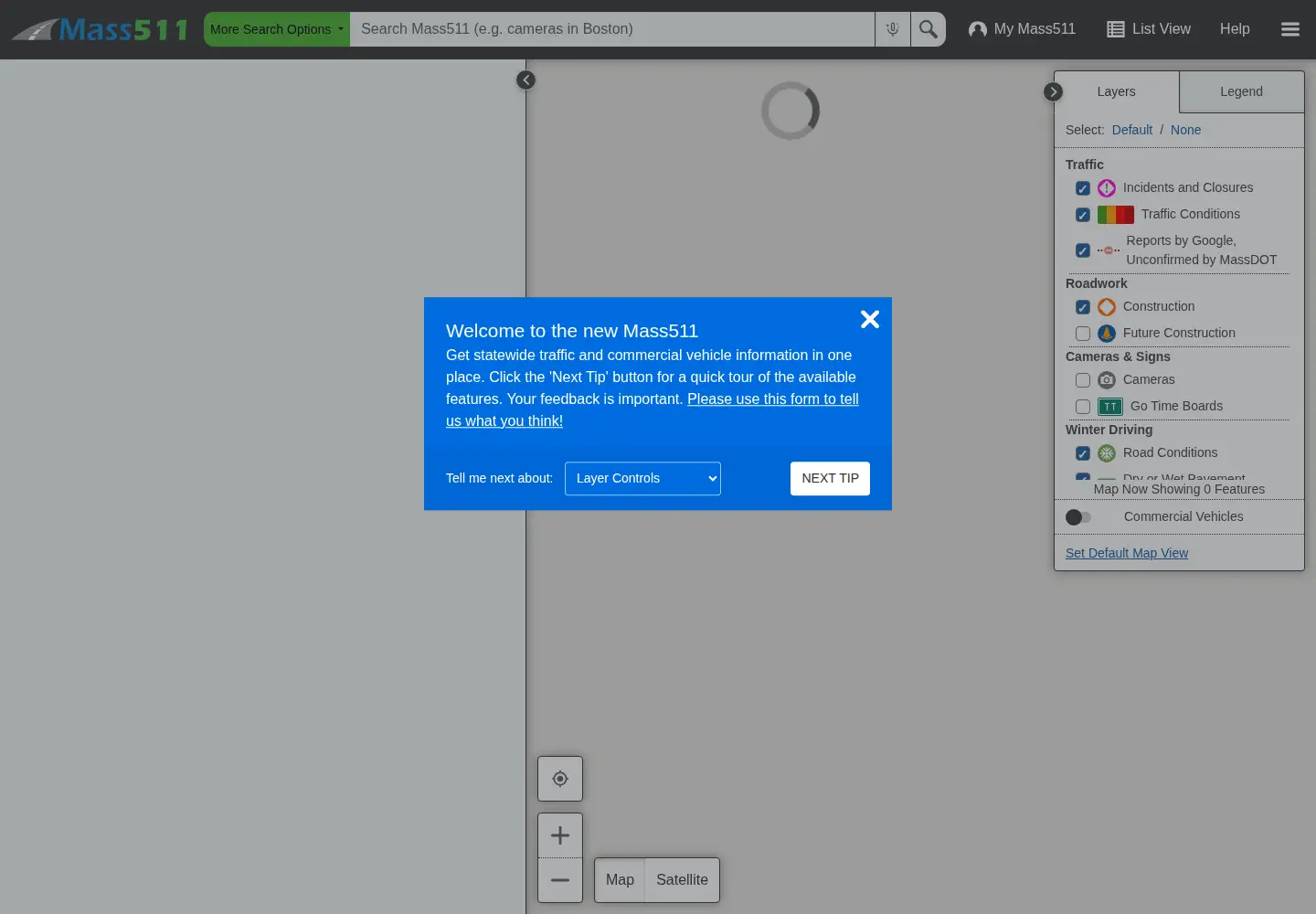Uncheck the Construction layer
Screen dimensions: 1316x914
pos(1083,307)
